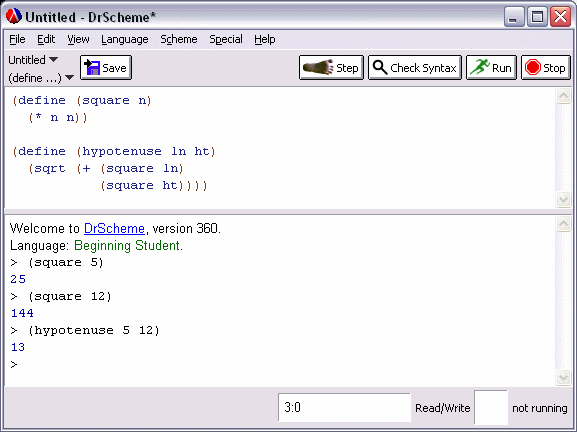Close the DrScheme window

(x=560, y=17)
